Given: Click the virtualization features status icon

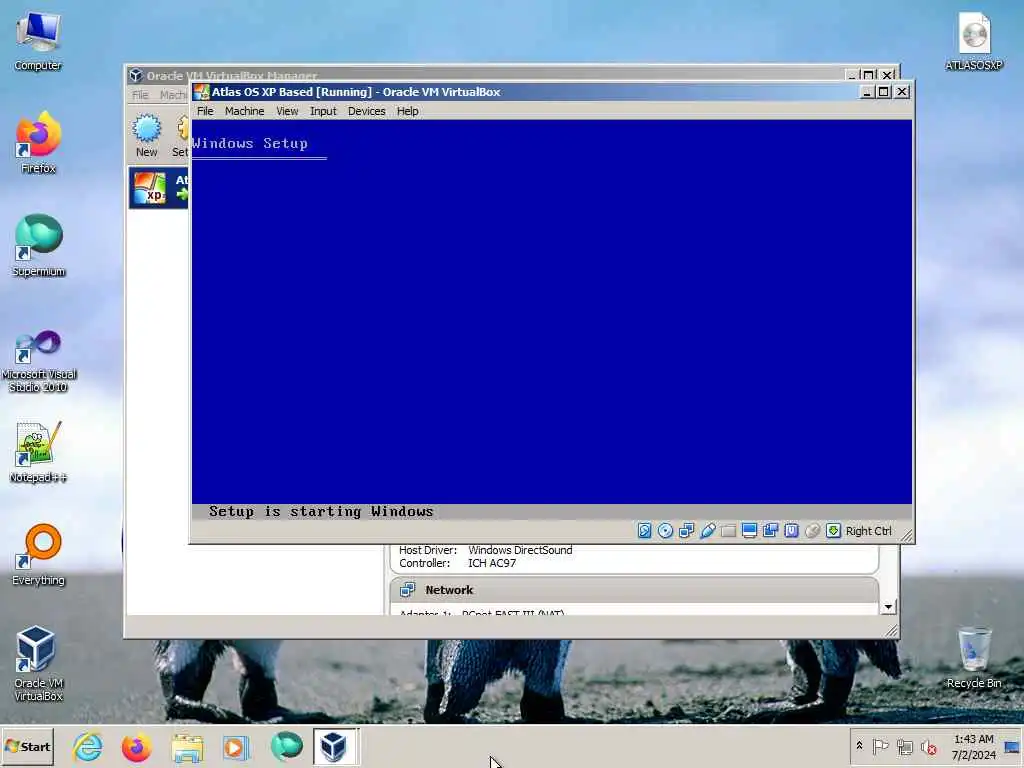Looking at the screenshot, I should click(x=791, y=531).
